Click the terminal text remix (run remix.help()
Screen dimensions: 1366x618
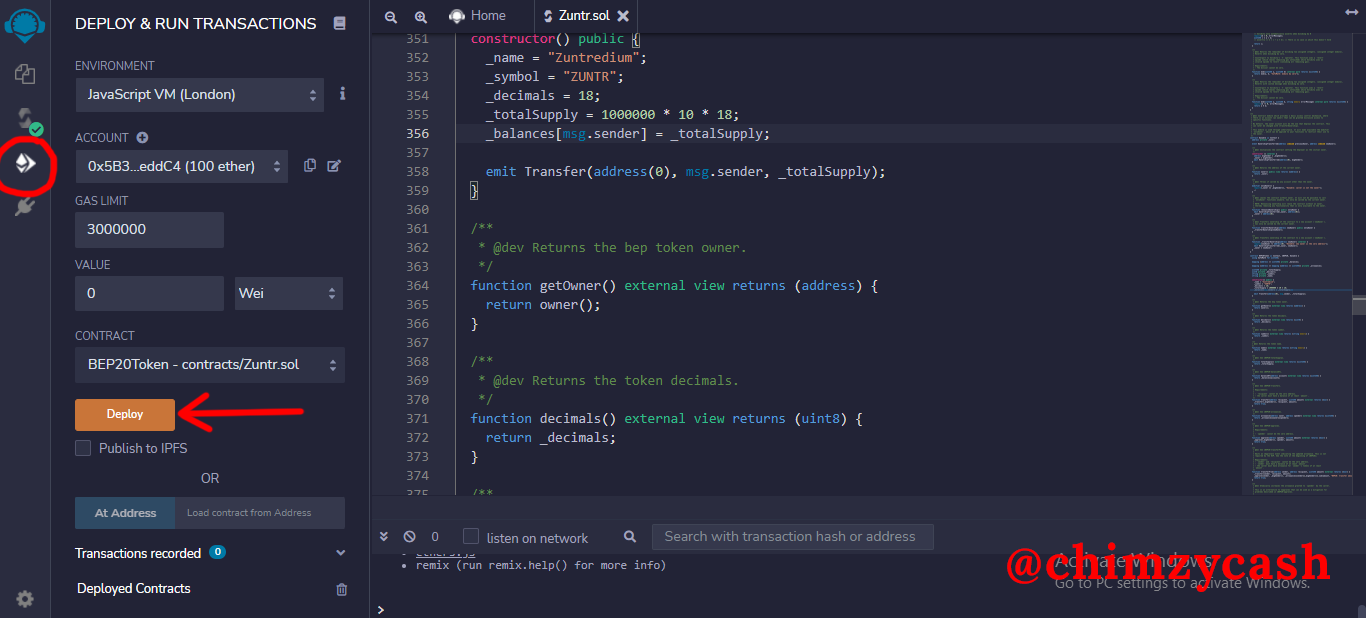541,565
